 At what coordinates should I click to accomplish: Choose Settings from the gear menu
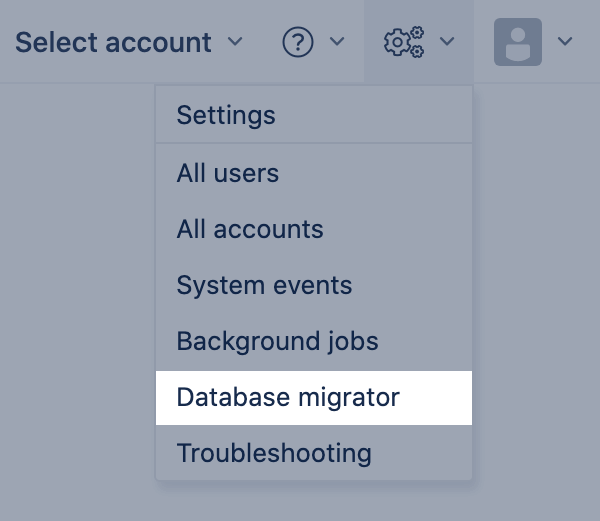click(226, 115)
